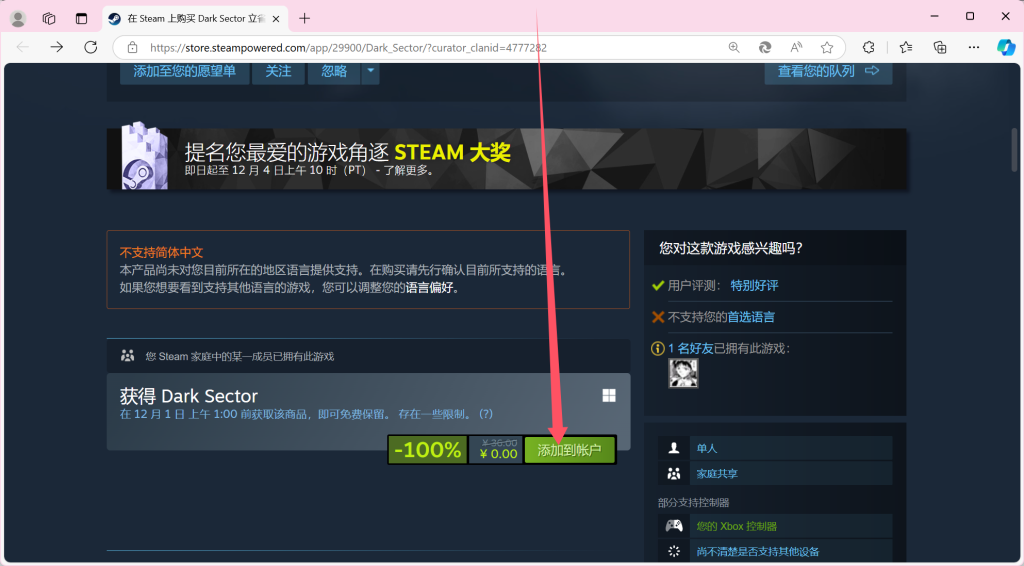The height and width of the screenshot is (566, 1024).
Task: Go back to the previous page
Action: [x=23, y=47]
